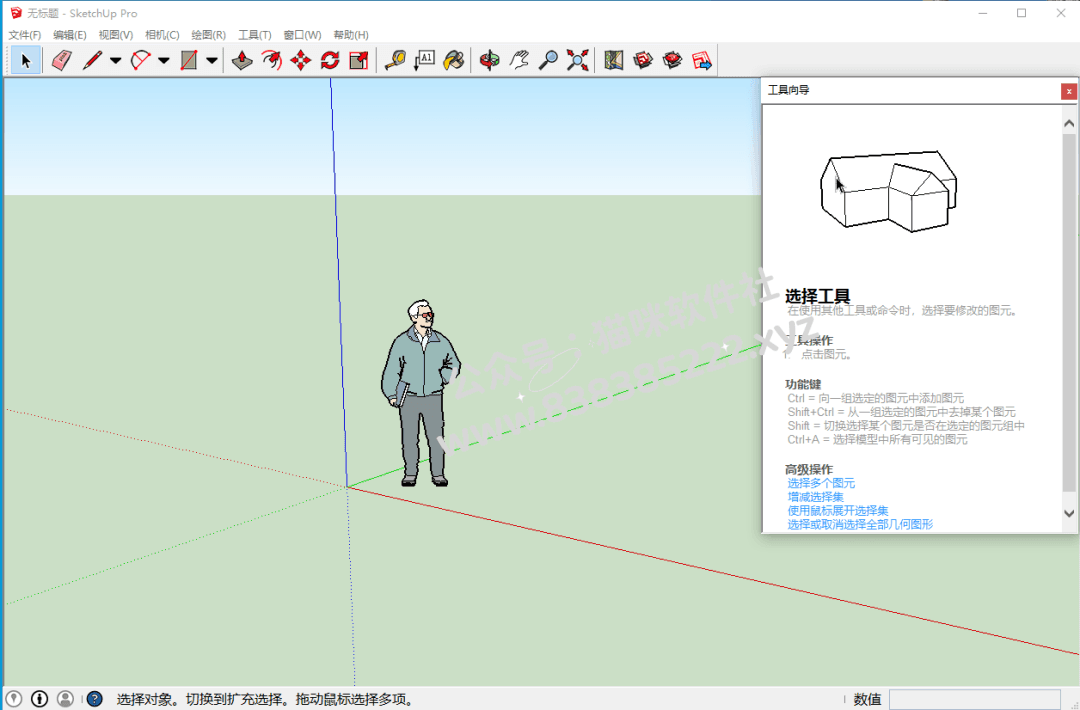Viewport: 1080px width, 710px height.
Task: Open the 选择或取消选择全部几何图形 link
Action: pyautogui.click(x=860, y=525)
